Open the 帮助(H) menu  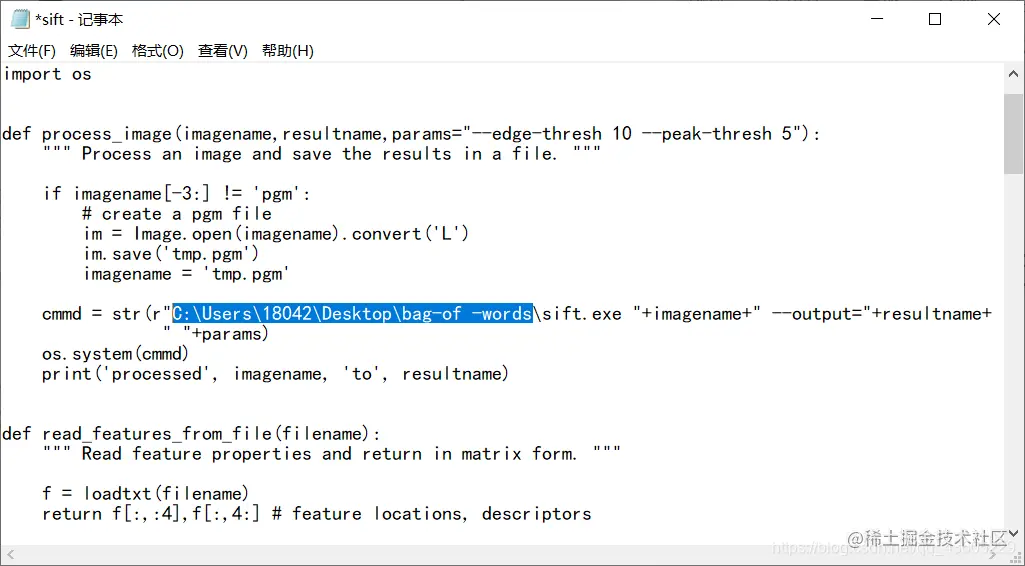click(x=288, y=50)
